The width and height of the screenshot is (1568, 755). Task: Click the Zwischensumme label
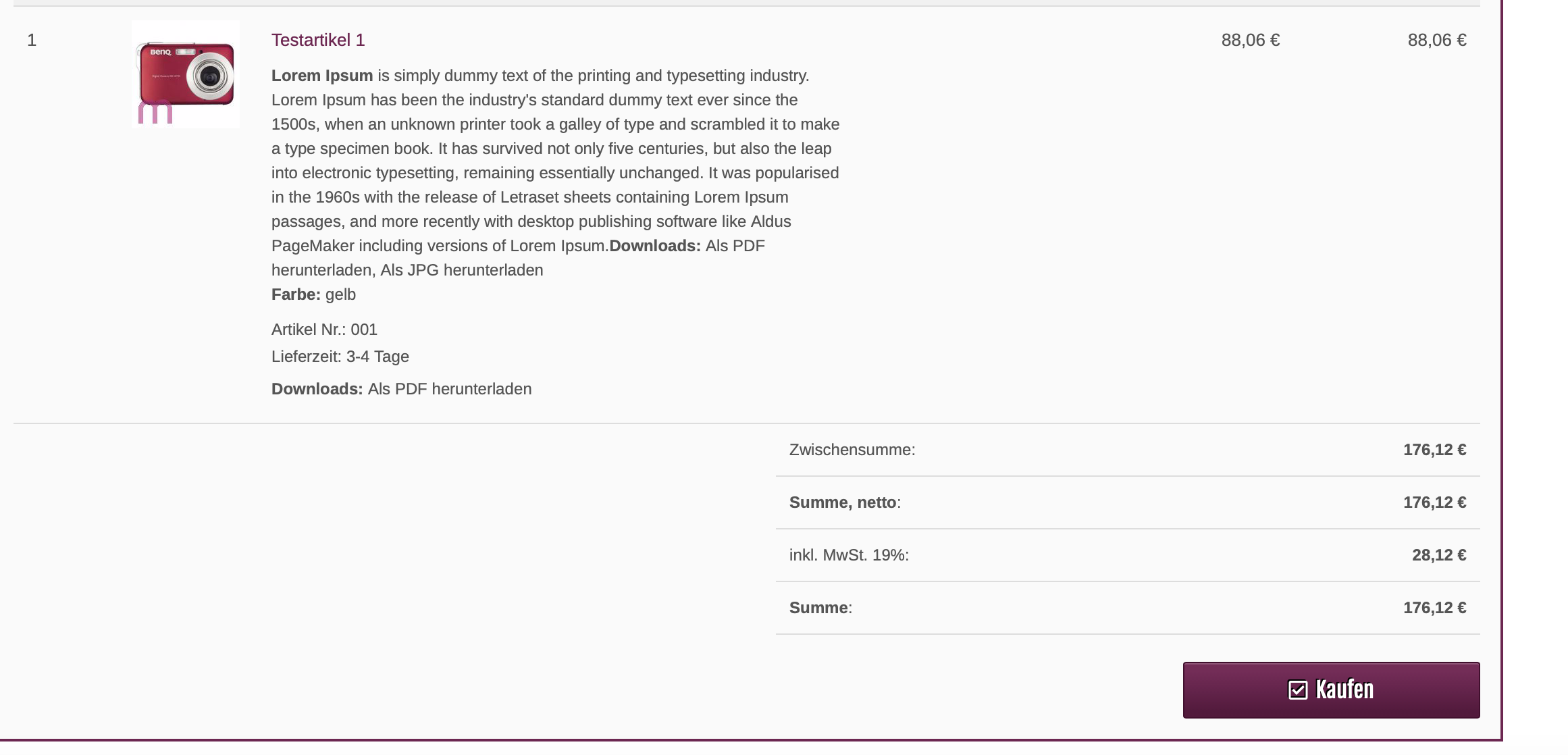852,450
